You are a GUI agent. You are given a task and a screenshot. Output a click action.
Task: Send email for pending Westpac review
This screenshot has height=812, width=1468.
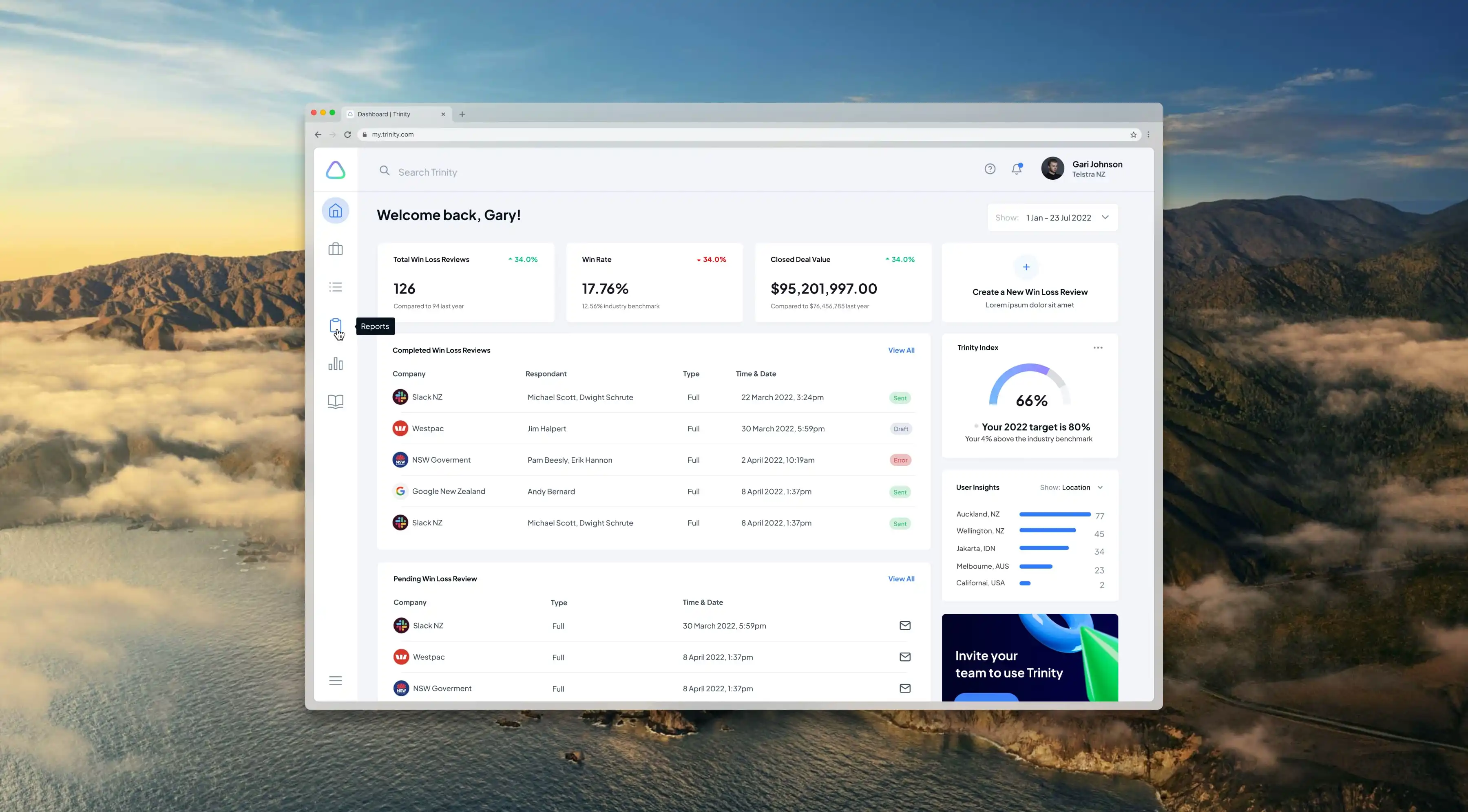tap(904, 657)
